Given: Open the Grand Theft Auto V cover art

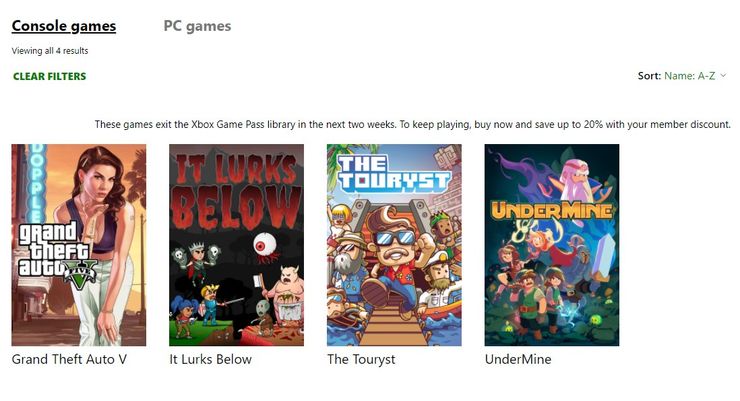Looking at the screenshot, I should pyautogui.click(x=79, y=245).
